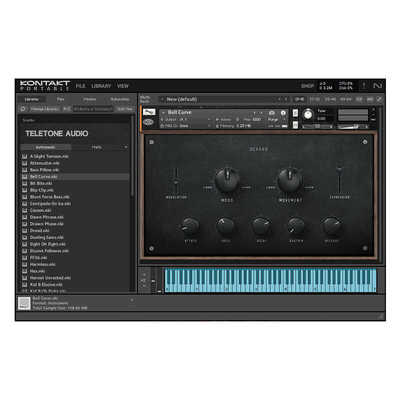Click the Attack knob
The height and width of the screenshot is (400, 400).
190,226
